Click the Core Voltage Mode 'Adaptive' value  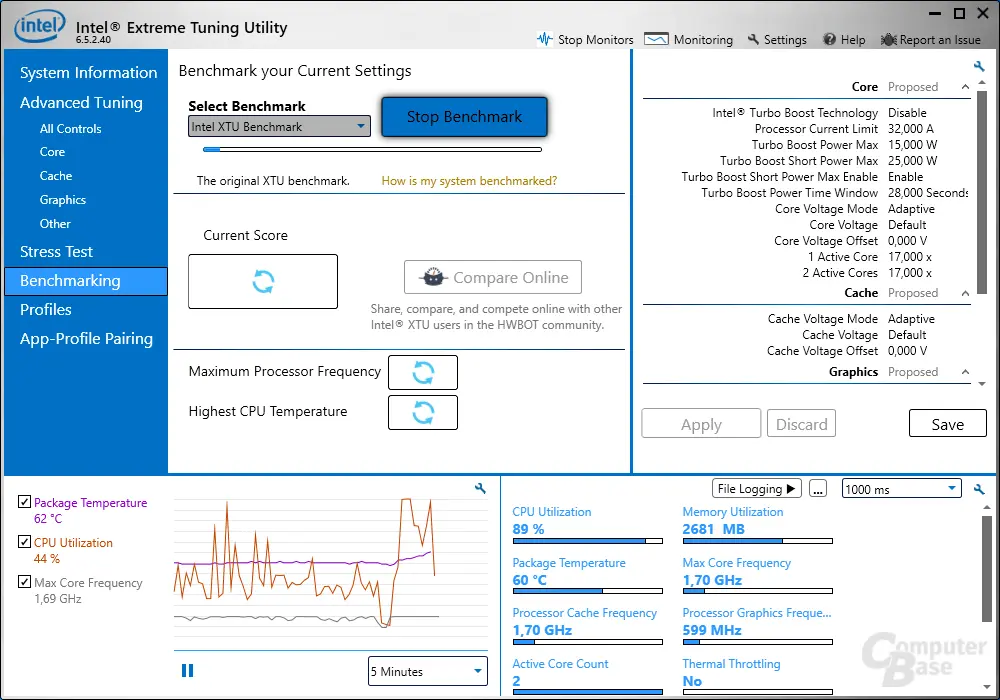click(911, 209)
